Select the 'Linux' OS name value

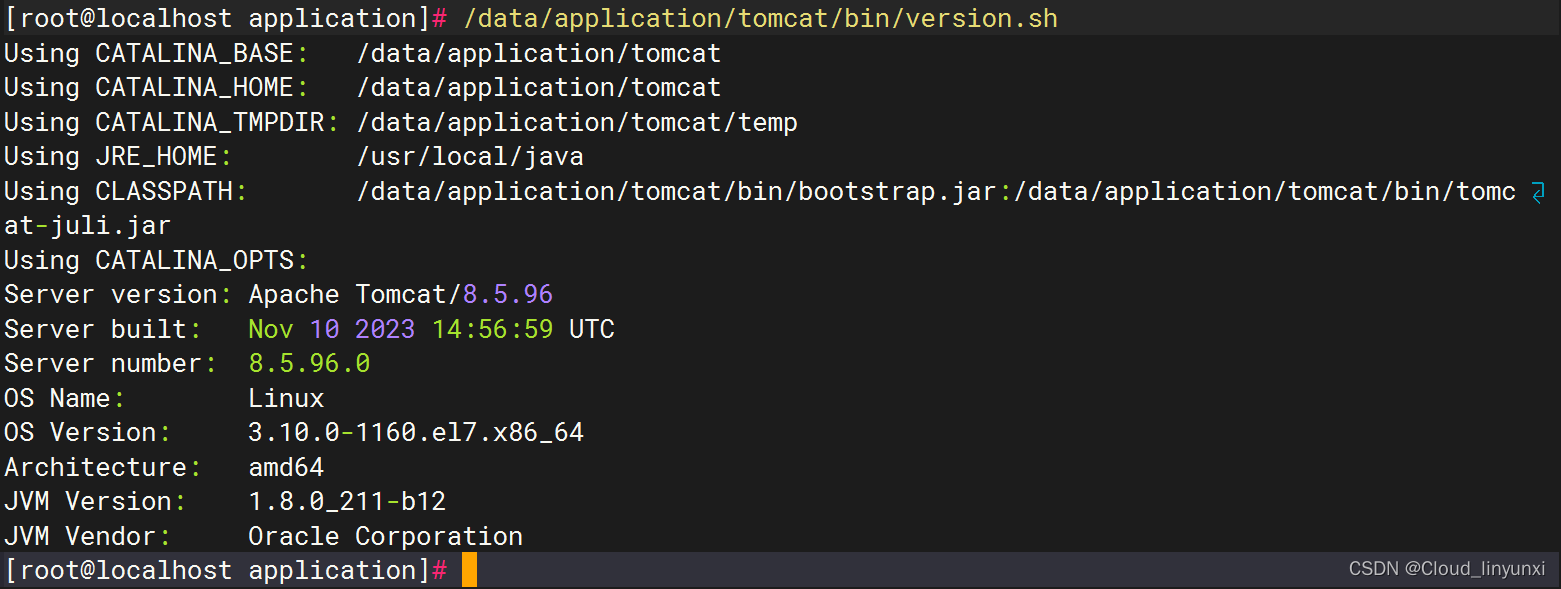click(x=286, y=398)
